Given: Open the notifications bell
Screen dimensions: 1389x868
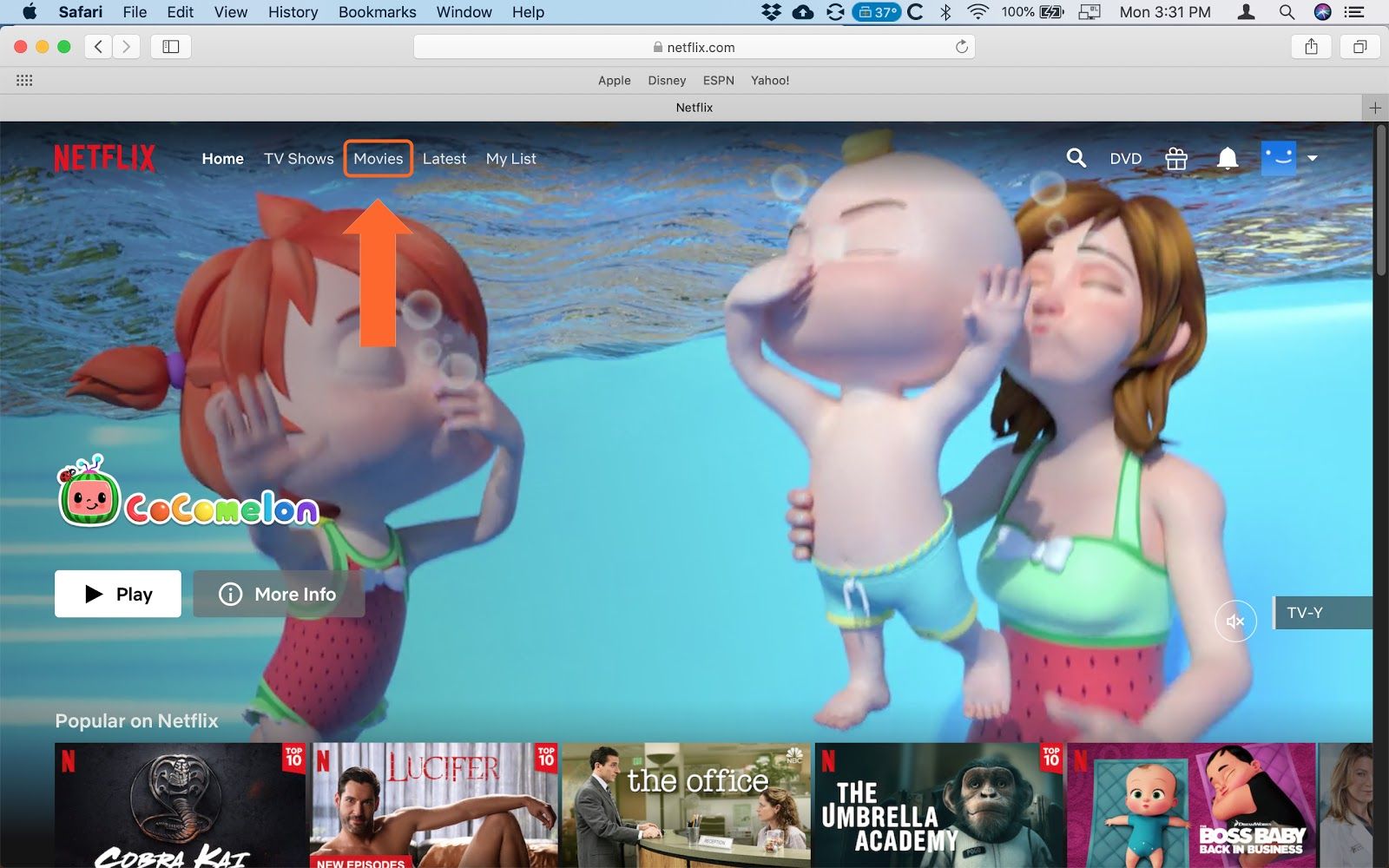Looking at the screenshot, I should click(1227, 158).
